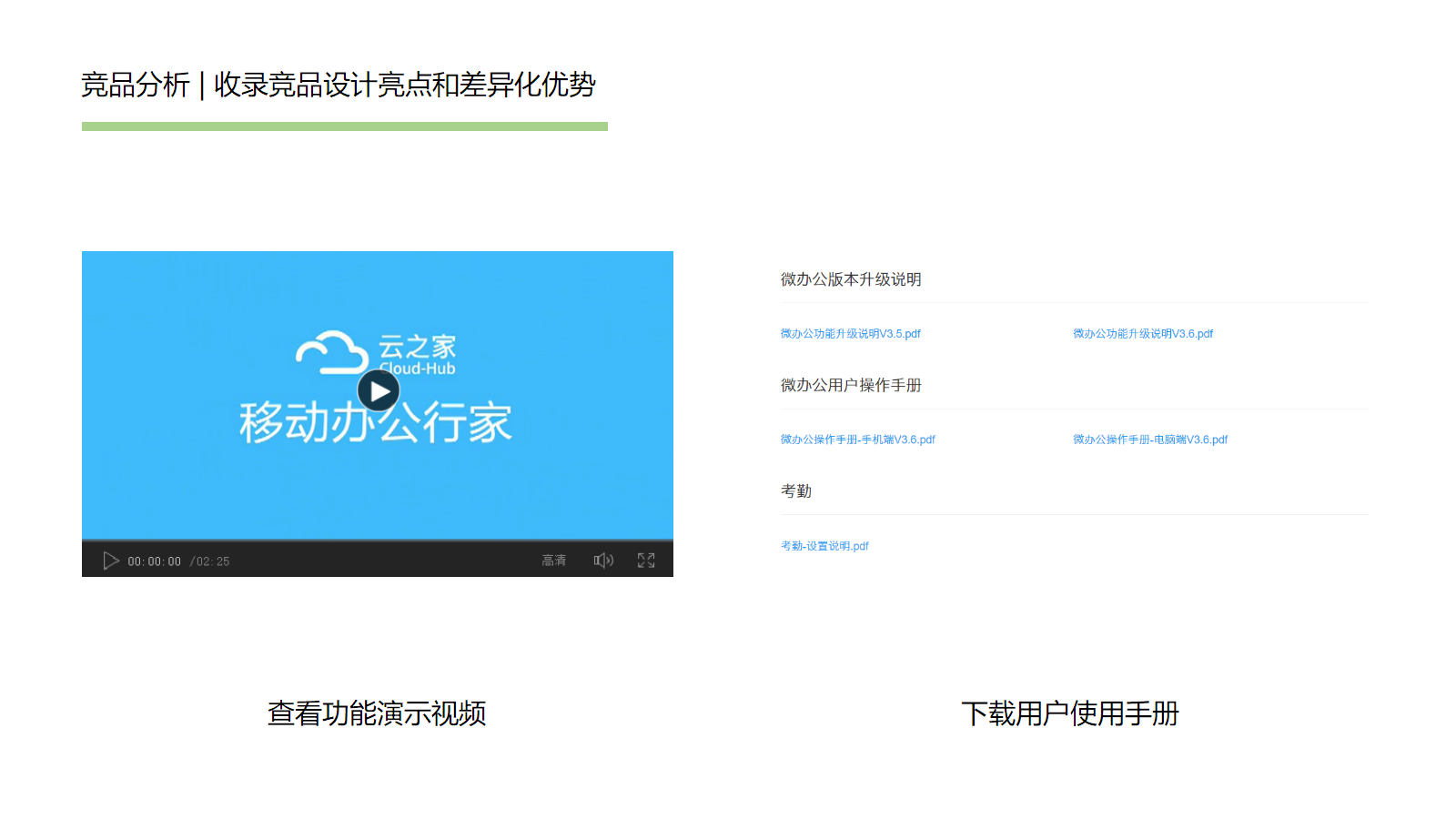Click the 00:00:00 current time display

tap(154, 561)
